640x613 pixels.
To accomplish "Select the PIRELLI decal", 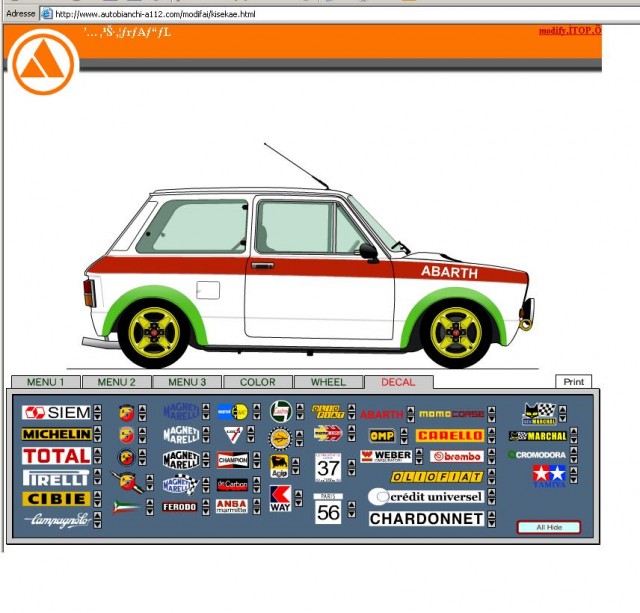I will pyautogui.click(x=56, y=478).
